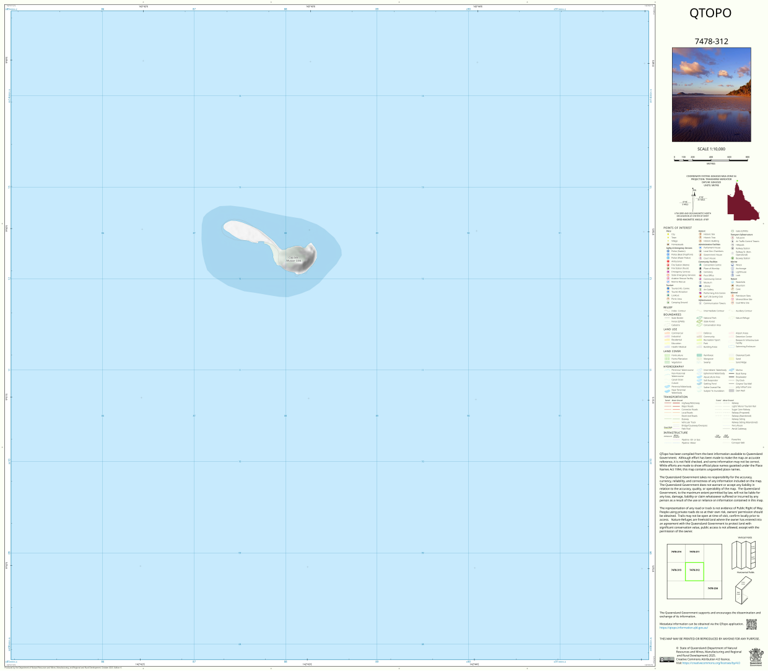Click the QTOPO title heading

point(710,13)
